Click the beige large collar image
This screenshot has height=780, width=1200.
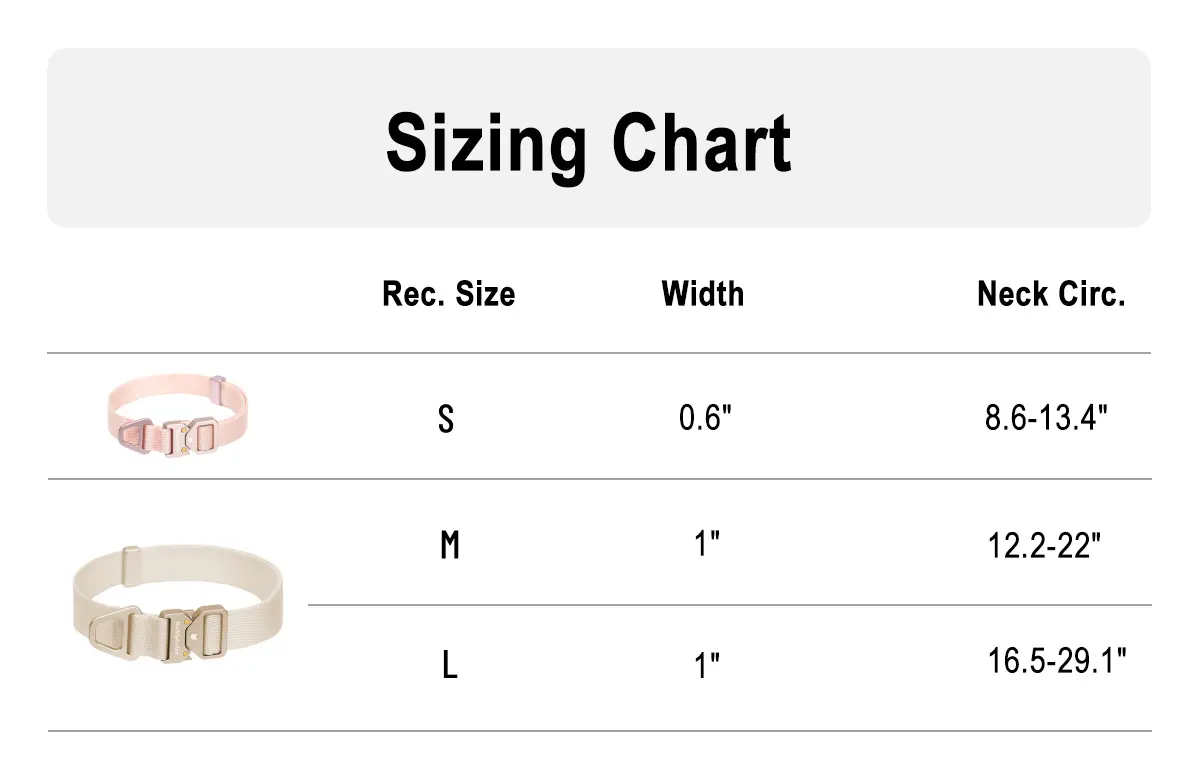coord(177,607)
